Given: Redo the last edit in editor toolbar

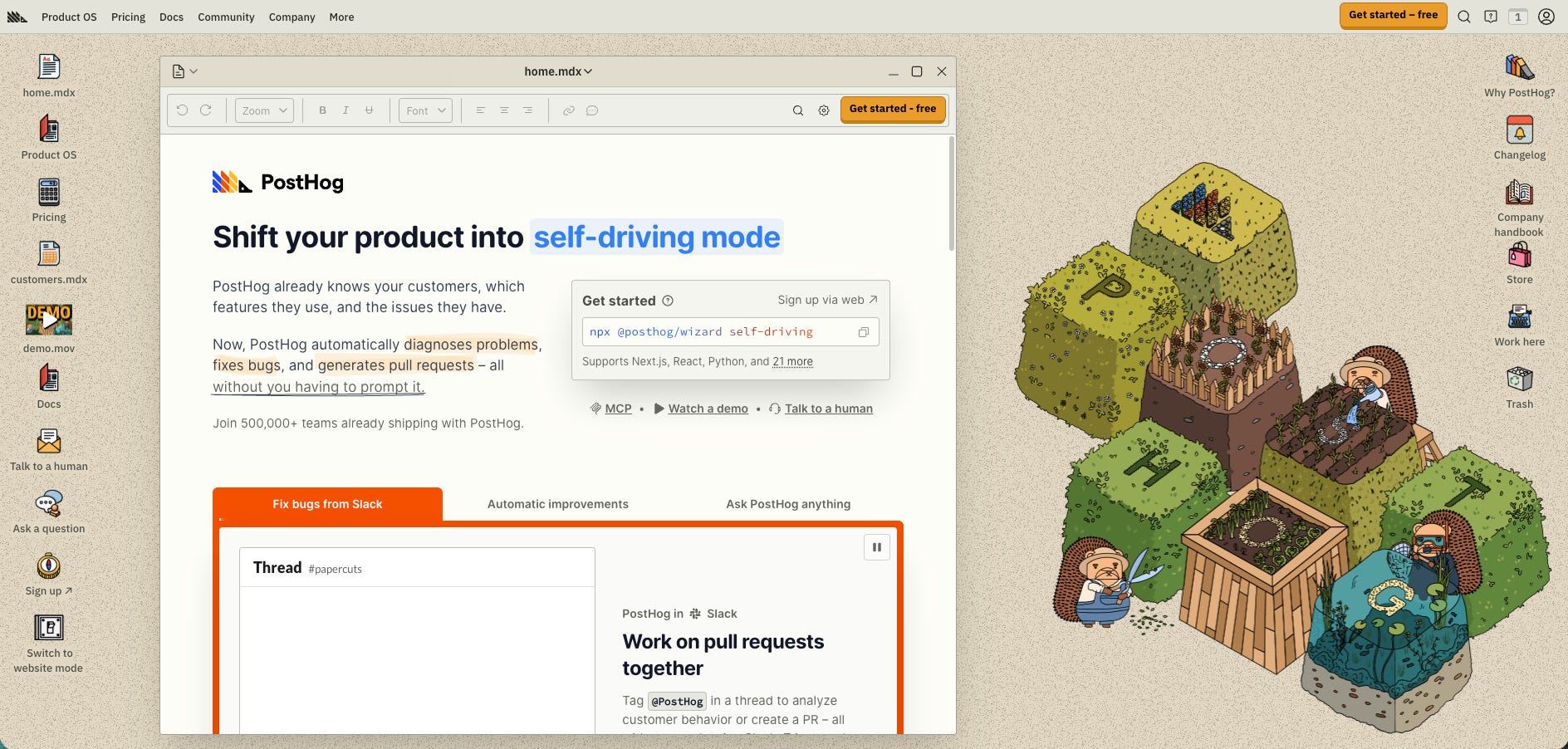Looking at the screenshot, I should (206, 110).
